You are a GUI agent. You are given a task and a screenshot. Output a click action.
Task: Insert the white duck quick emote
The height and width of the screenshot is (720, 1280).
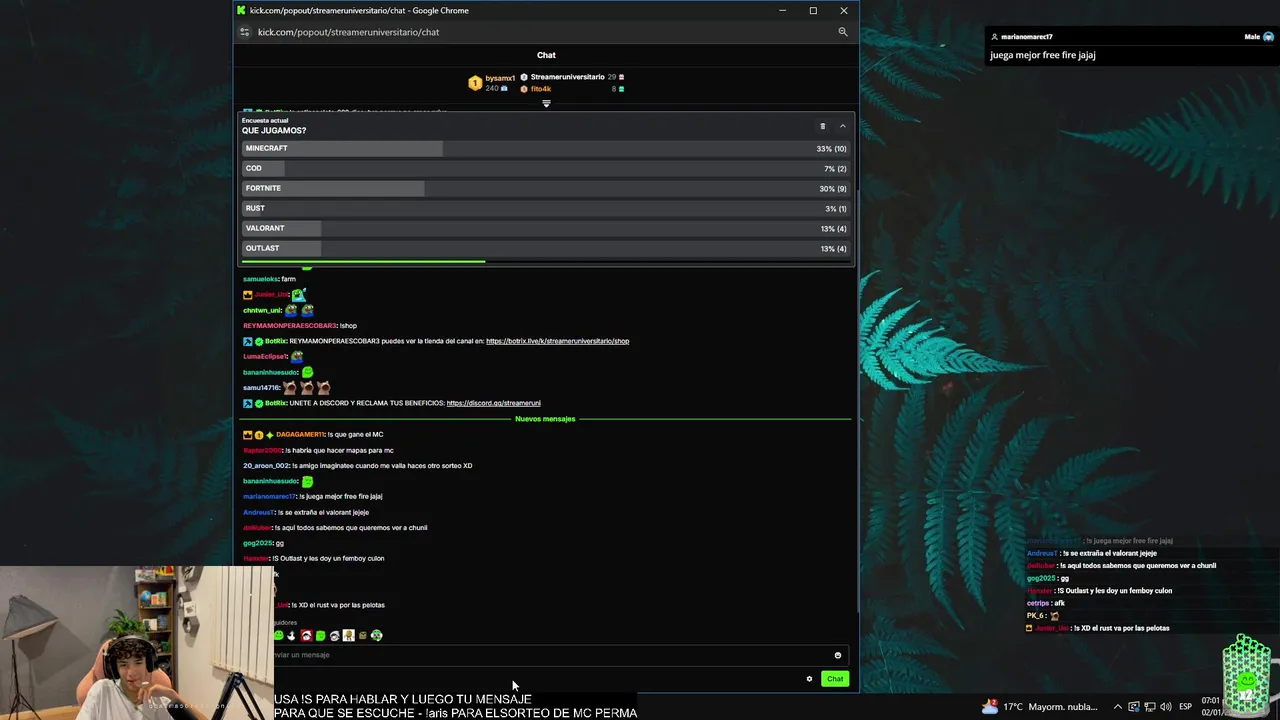pyautogui.click(x=292, y=635)
